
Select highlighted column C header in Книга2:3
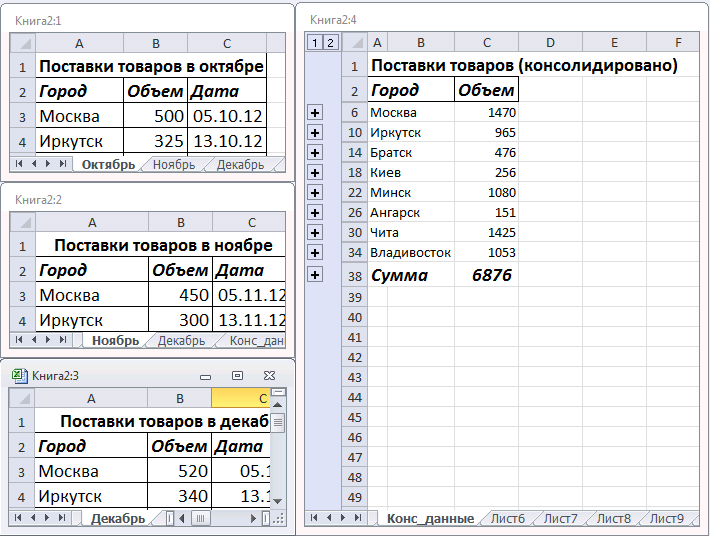[241, 398]
